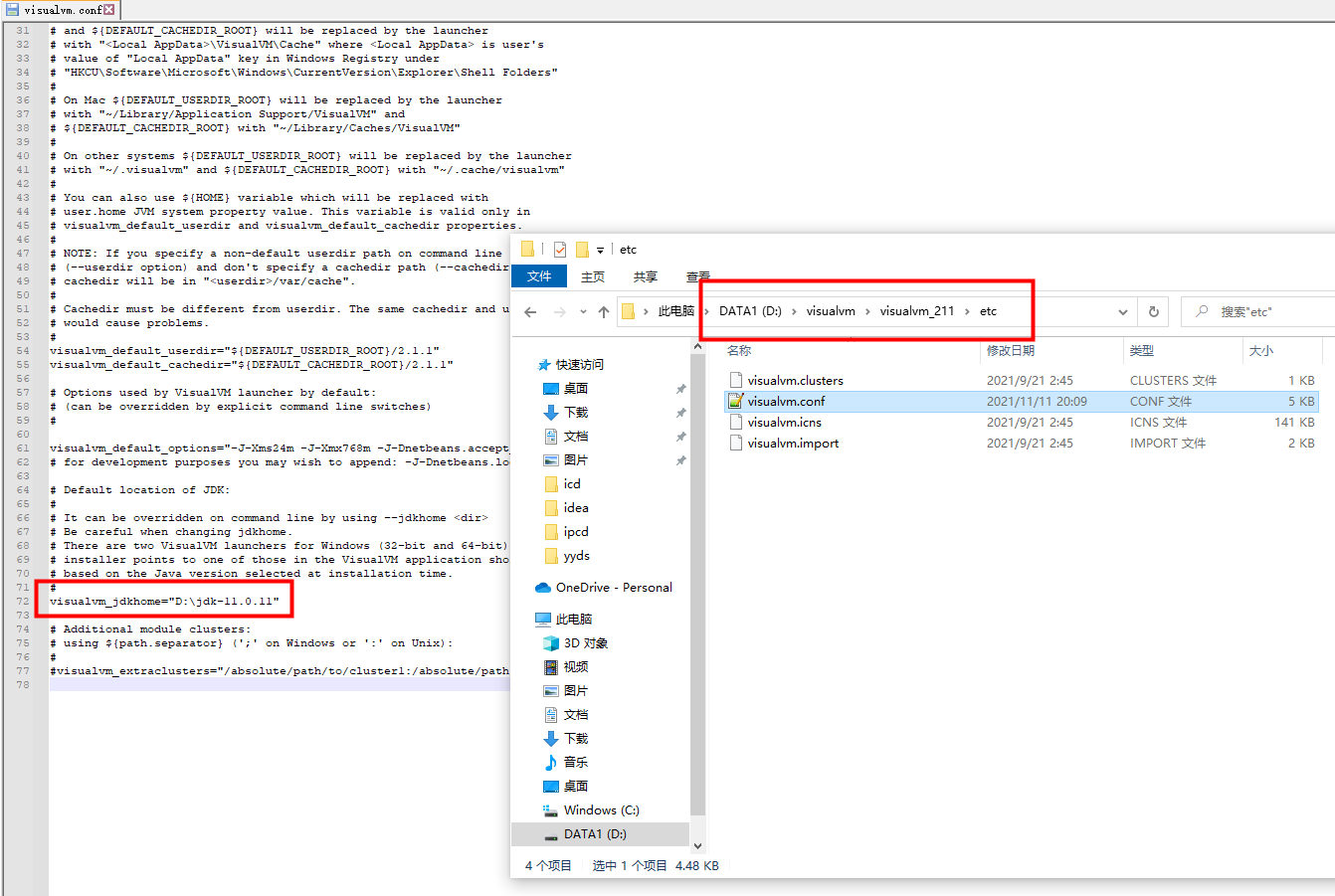Image resolution: width=1335 pixels, height=896 pixels.
Task: Unpin 下载 from quick access
Action: point(681,412)
